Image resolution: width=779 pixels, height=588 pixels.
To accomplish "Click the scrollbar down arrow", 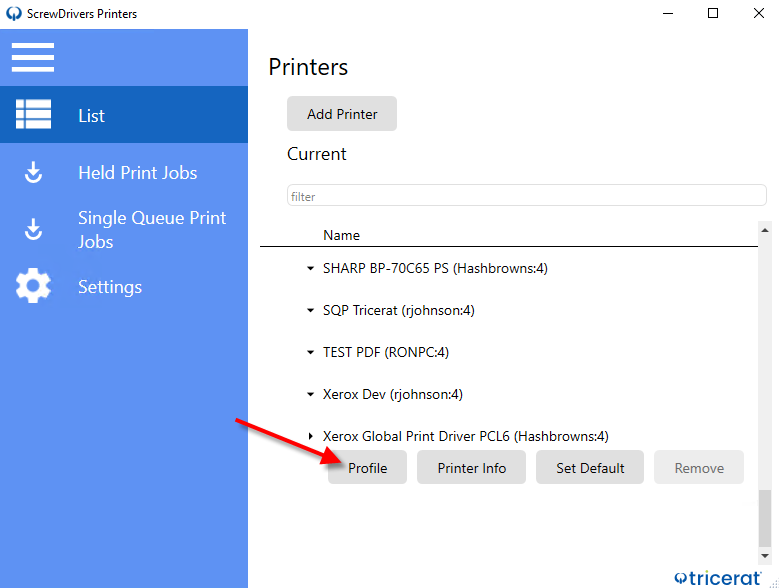I will (x=765, y=556).
